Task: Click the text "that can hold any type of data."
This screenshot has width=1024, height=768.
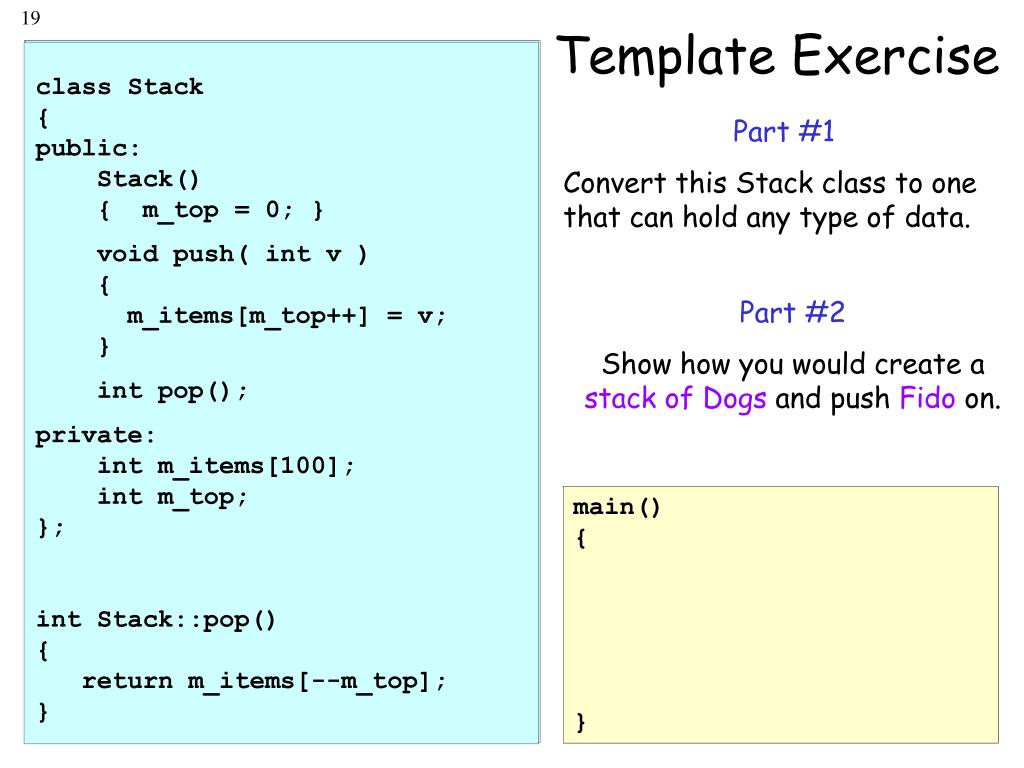Action: coord(767,218)
